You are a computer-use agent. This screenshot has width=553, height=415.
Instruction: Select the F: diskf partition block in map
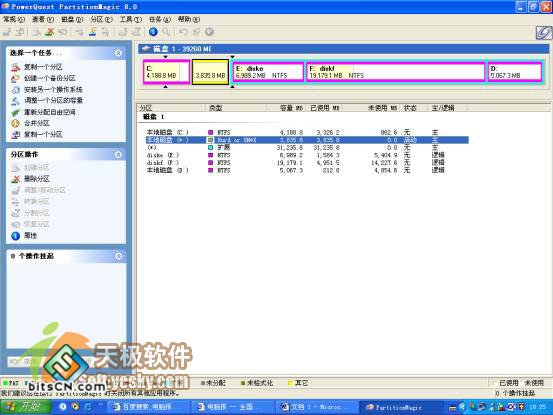[x=395, y=72]
